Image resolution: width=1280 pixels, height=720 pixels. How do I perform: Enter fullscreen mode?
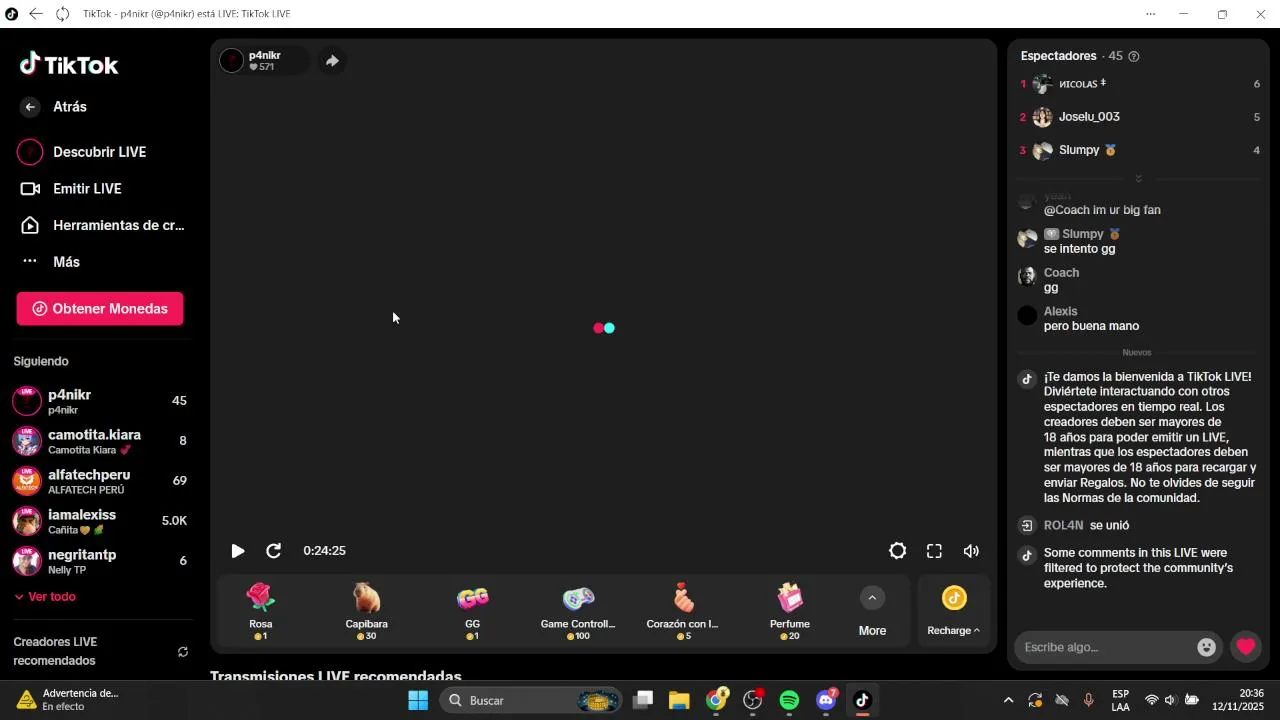click(x=934, y=551)
